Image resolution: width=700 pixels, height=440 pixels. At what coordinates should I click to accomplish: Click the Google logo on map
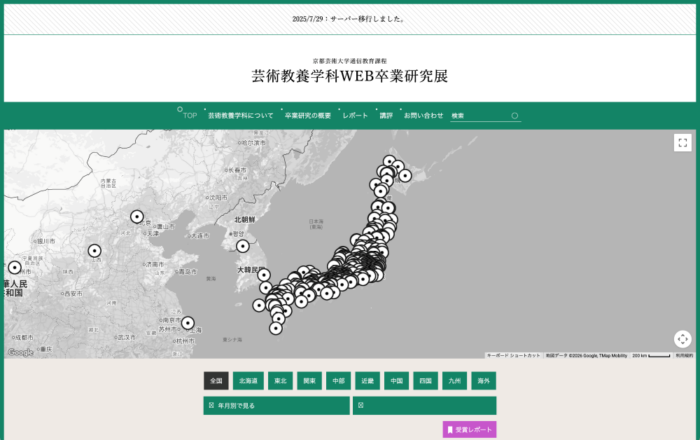point(21,352)
